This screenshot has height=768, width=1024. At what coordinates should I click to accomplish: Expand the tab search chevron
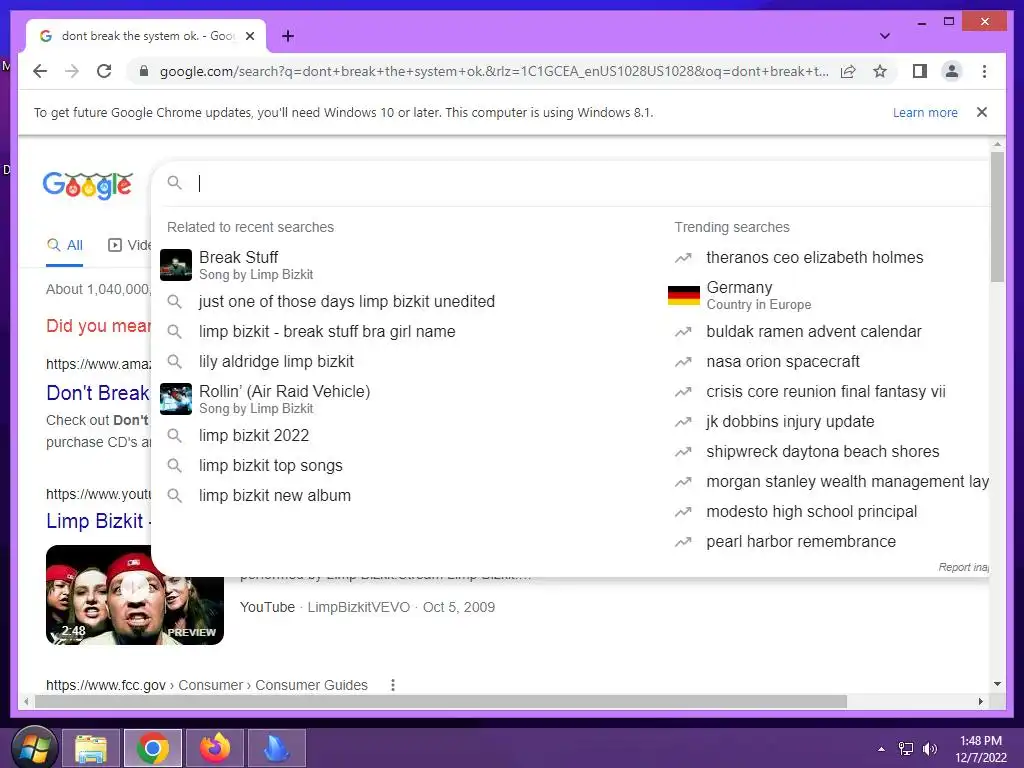885,36
